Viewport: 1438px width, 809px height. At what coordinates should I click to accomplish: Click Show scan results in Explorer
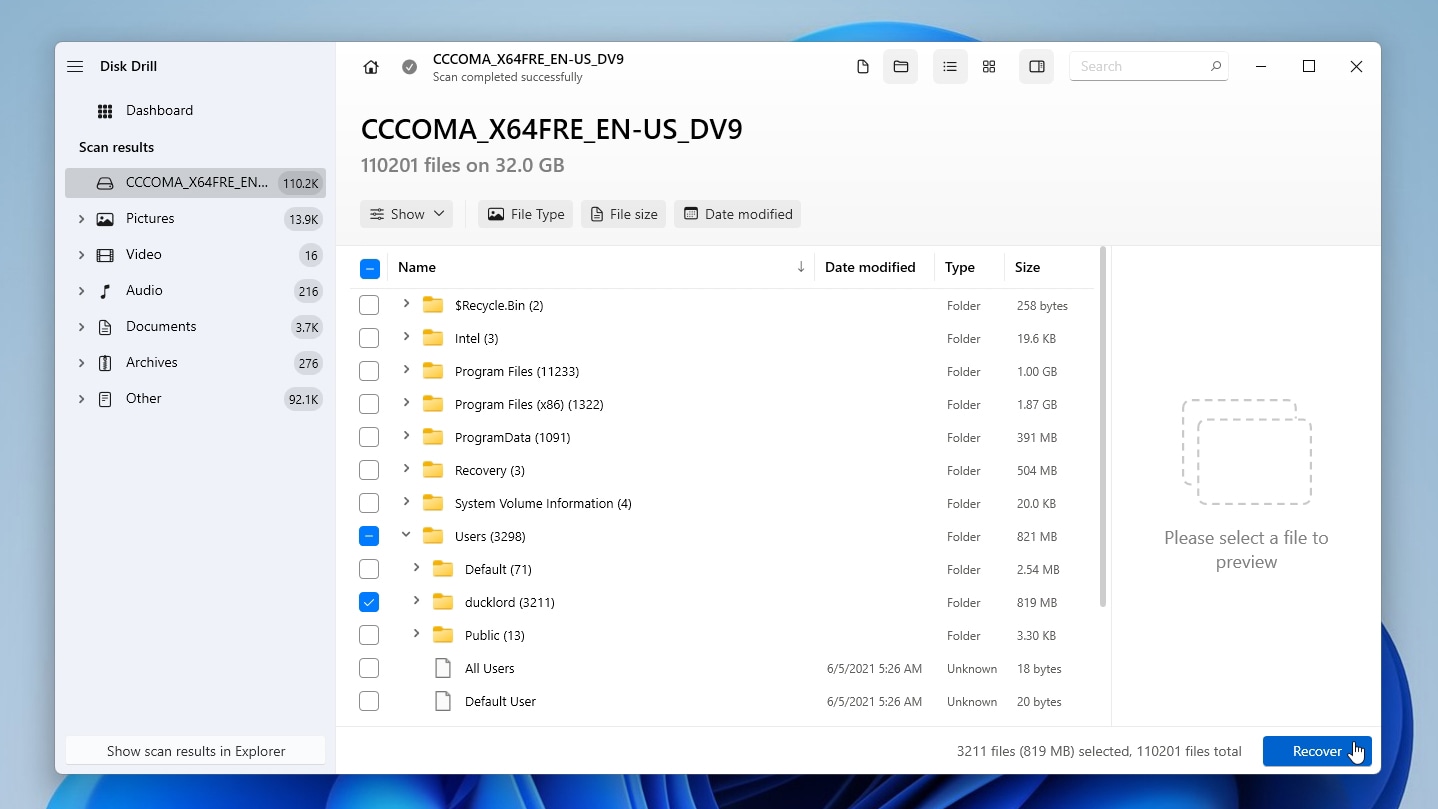click(196, 751)
